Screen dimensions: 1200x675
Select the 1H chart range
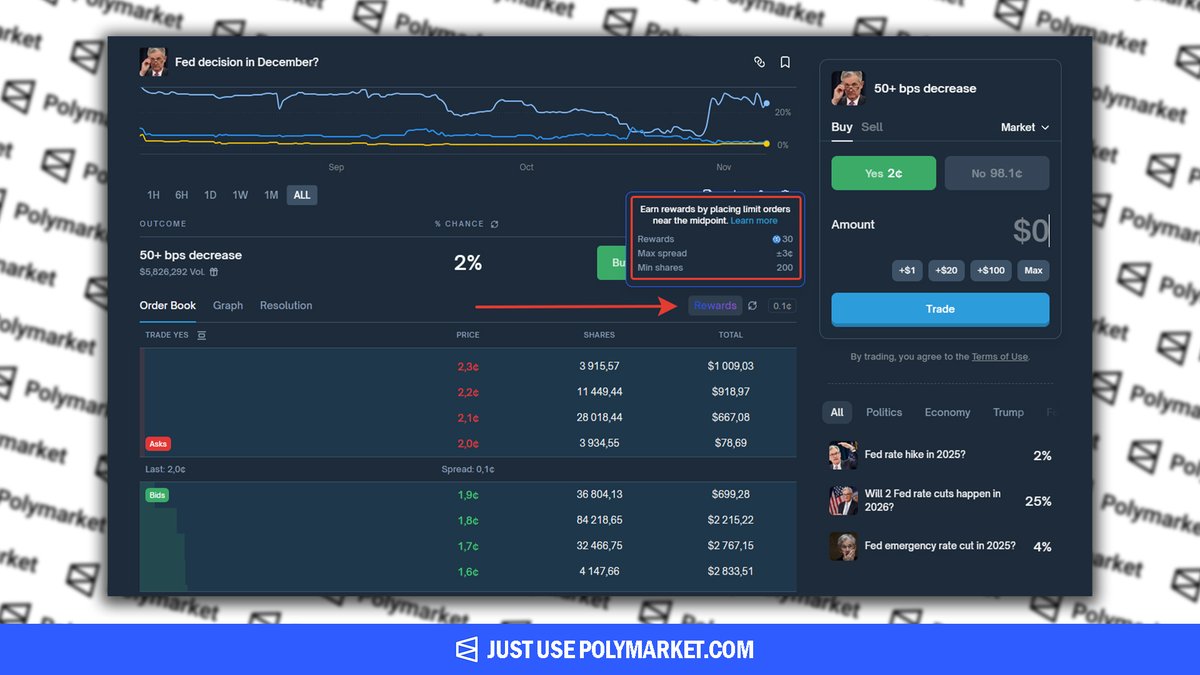coord(153,195)
